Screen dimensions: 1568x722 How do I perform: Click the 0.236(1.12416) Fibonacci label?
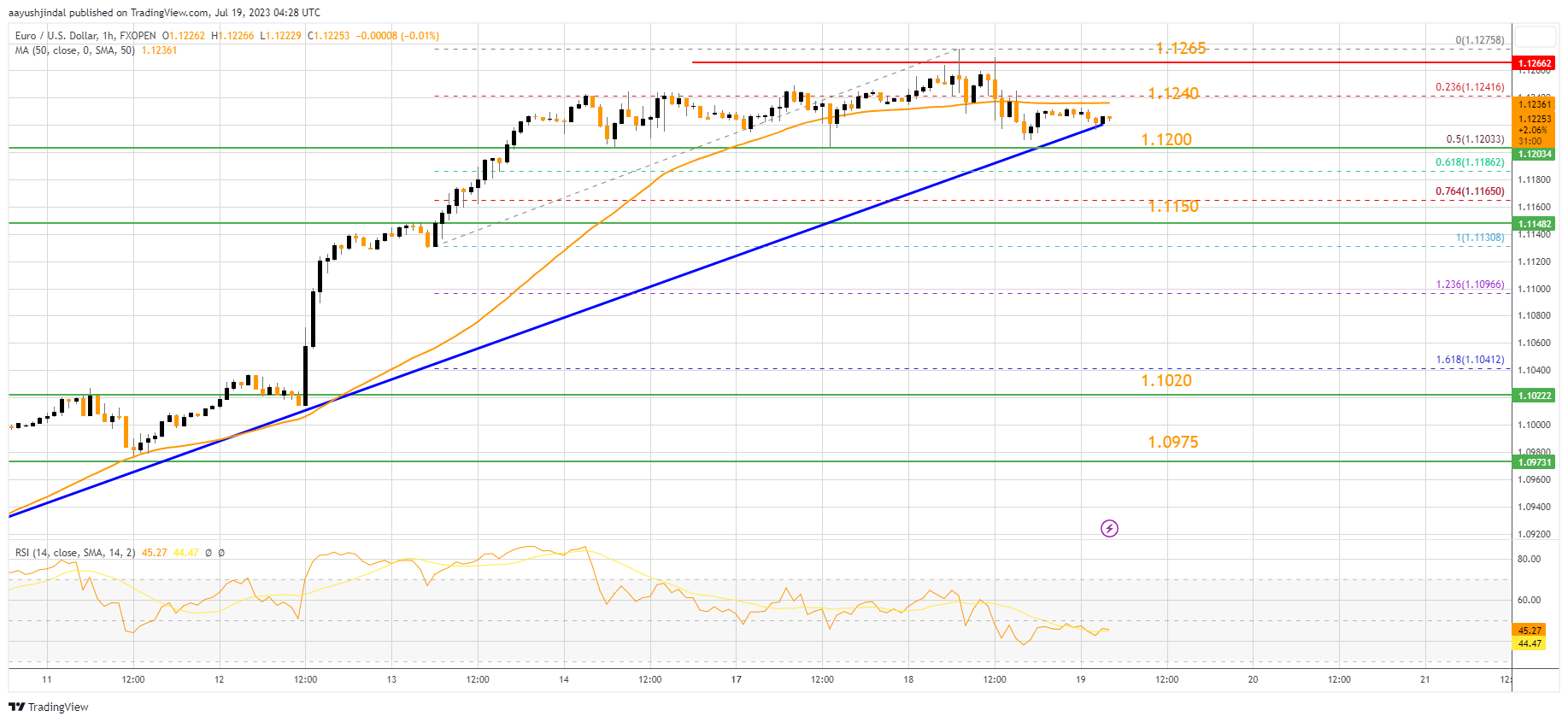[x=1470, y=87]
